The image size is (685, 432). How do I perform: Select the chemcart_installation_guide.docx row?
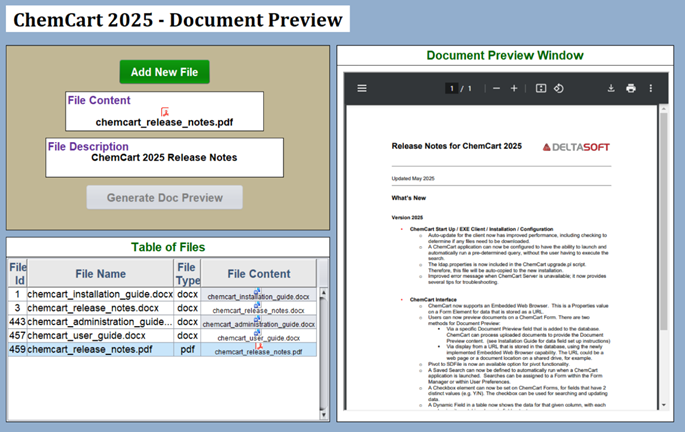pos(100,294)
